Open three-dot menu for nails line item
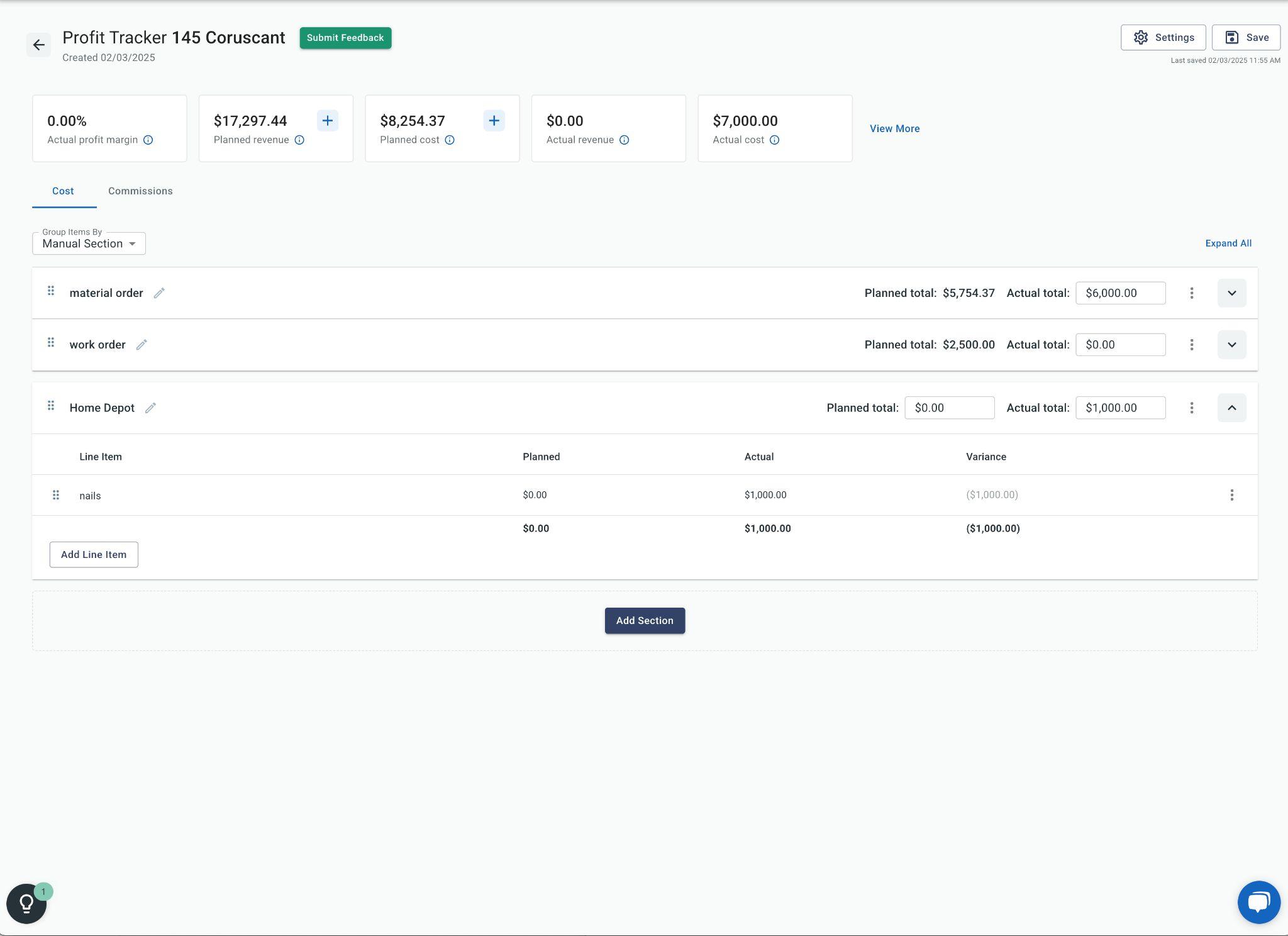Viewport: 1288px width, 936px height. click(1231, 495)
